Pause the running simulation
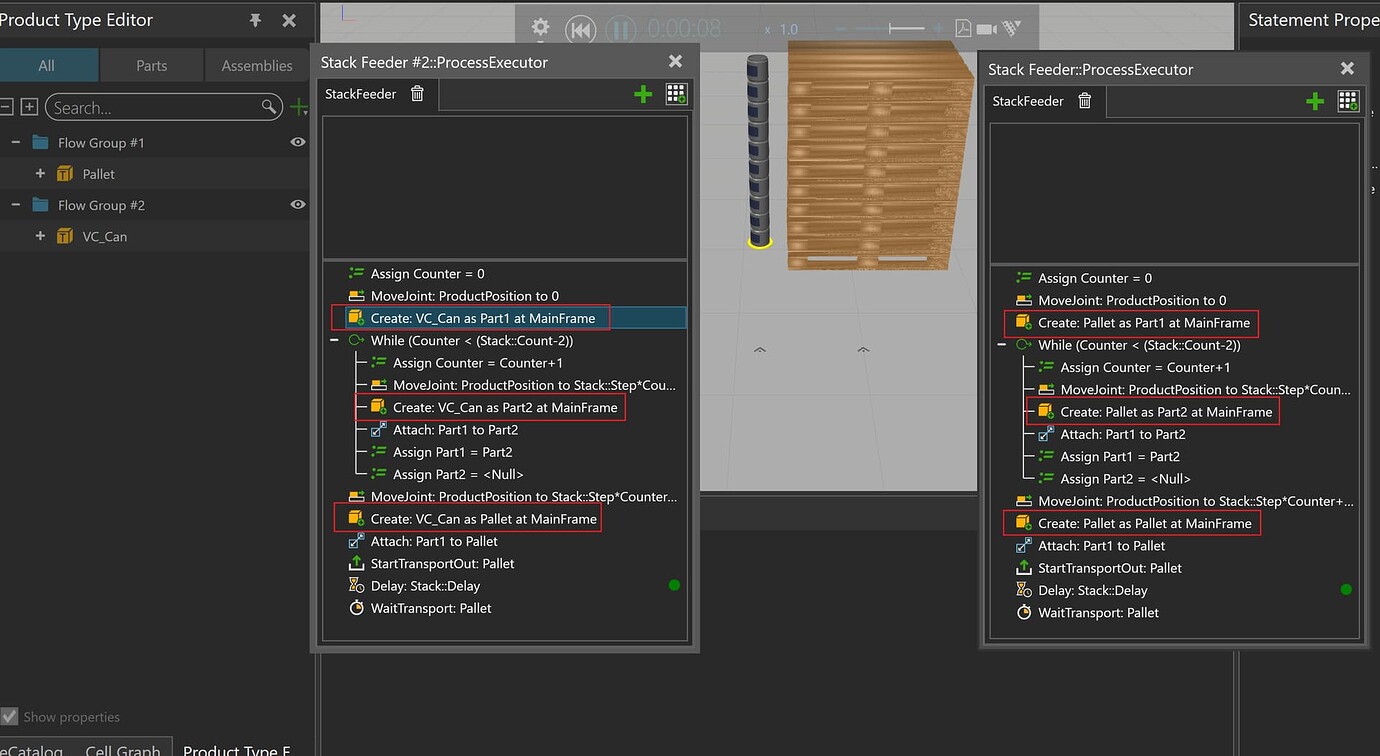The image size is (1380, 756). pyautogui.click(x=620, y=29)
